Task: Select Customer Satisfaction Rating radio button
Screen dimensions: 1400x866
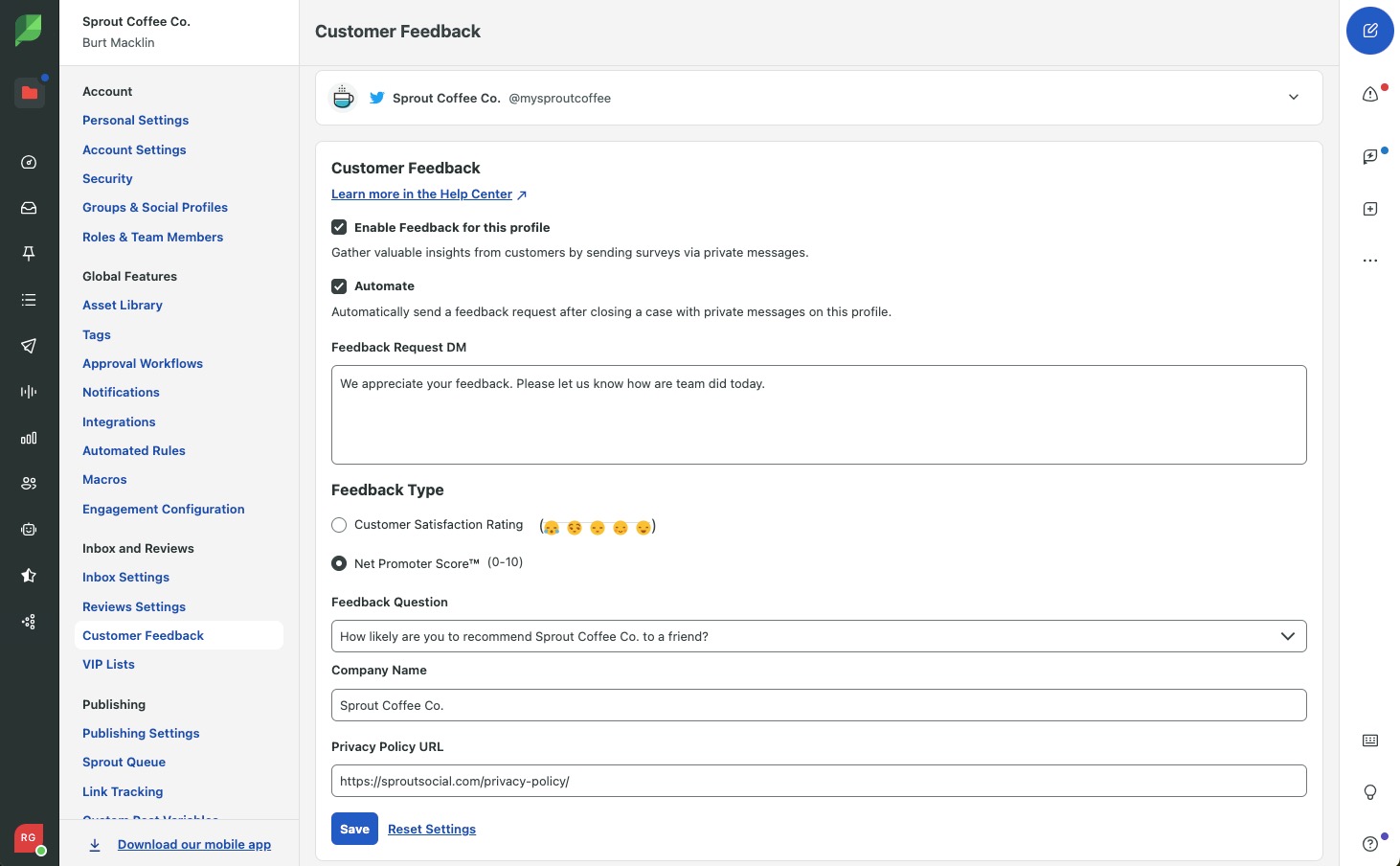Action: [x=339, y=525]
